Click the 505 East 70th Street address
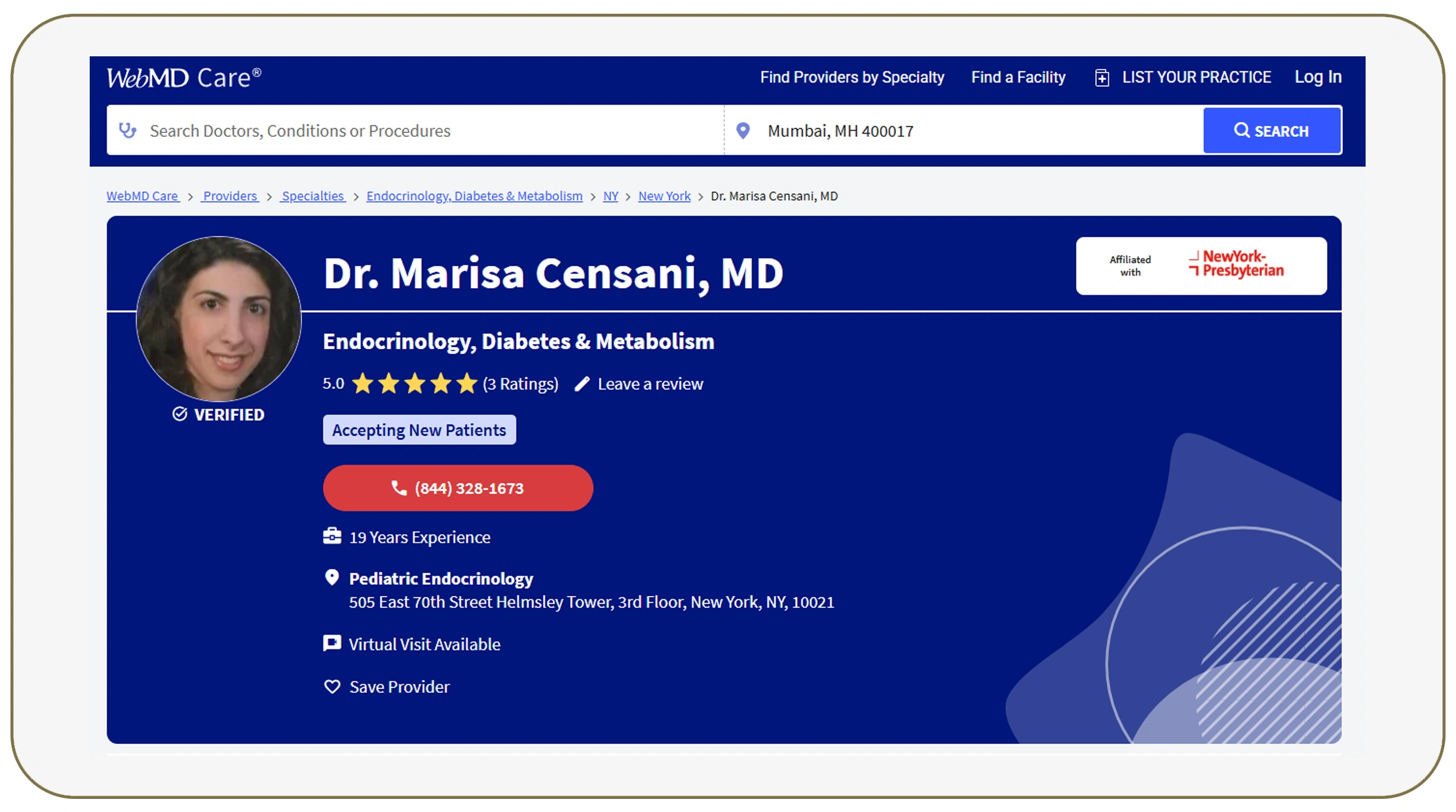The height and width of the screenshot is (812, 1456). tap(591, 602)
